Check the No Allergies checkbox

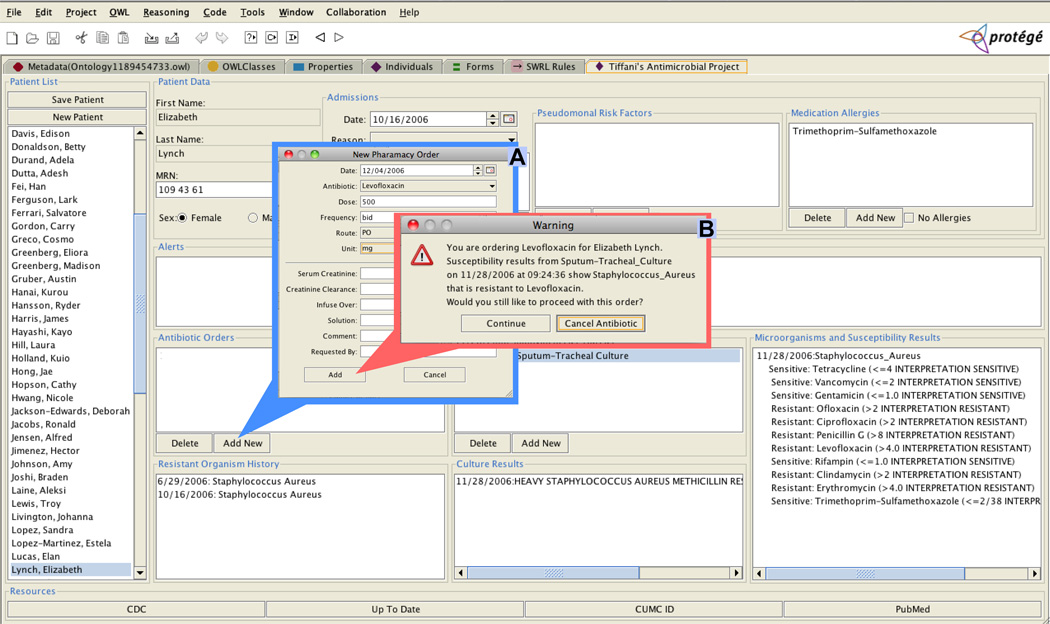909,218
